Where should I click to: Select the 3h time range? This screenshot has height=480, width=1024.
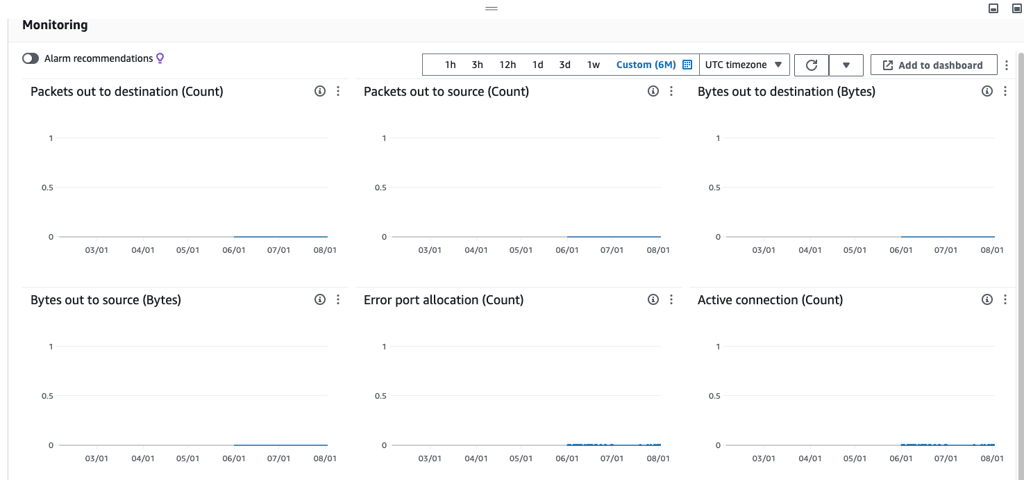point(477,65)
